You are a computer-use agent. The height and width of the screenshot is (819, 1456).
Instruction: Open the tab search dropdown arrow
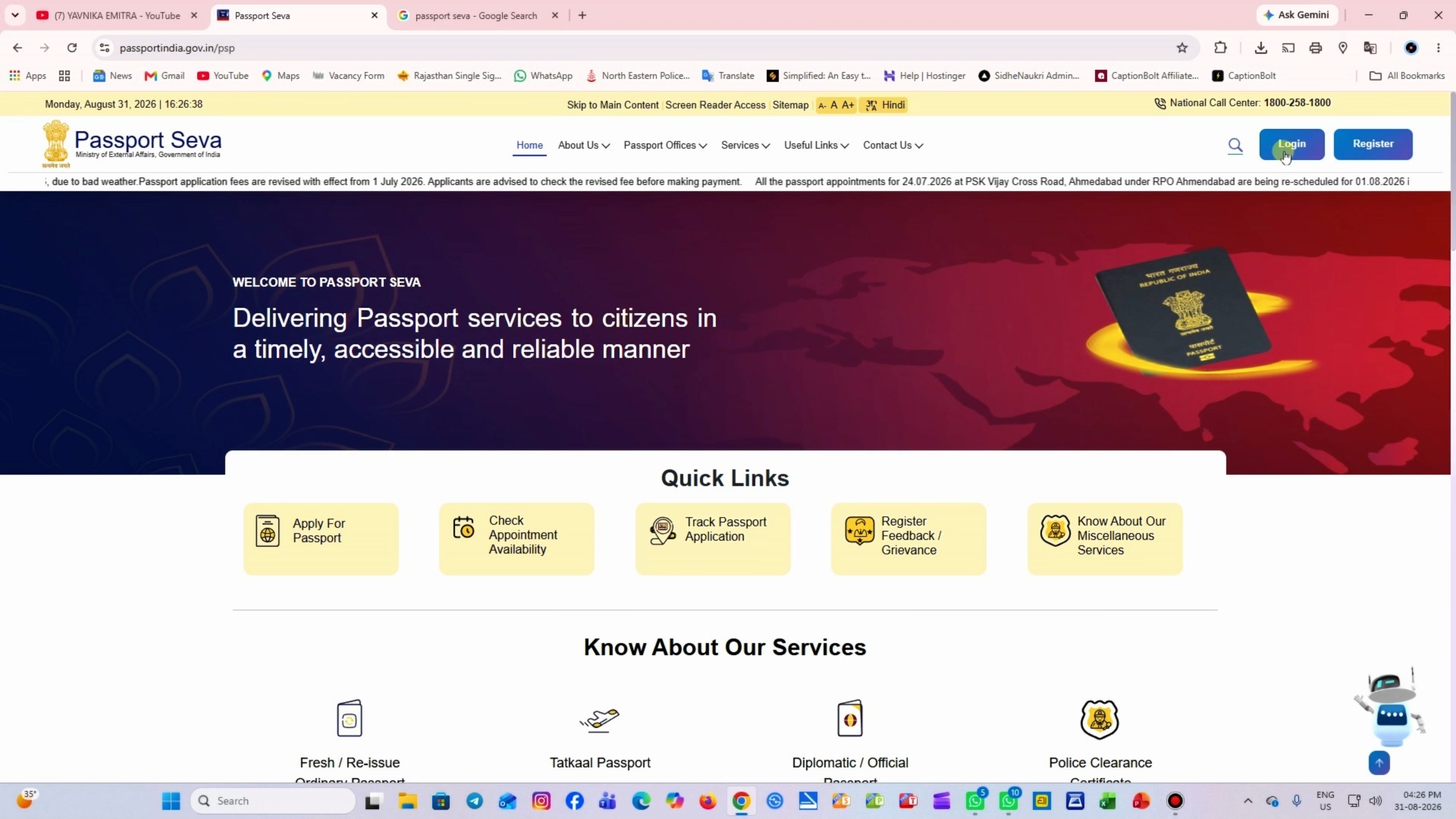[15, 15]
